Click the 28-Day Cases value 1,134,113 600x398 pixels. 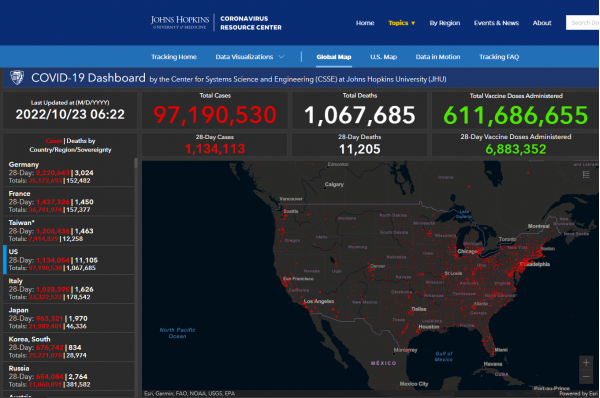point(215,148)
